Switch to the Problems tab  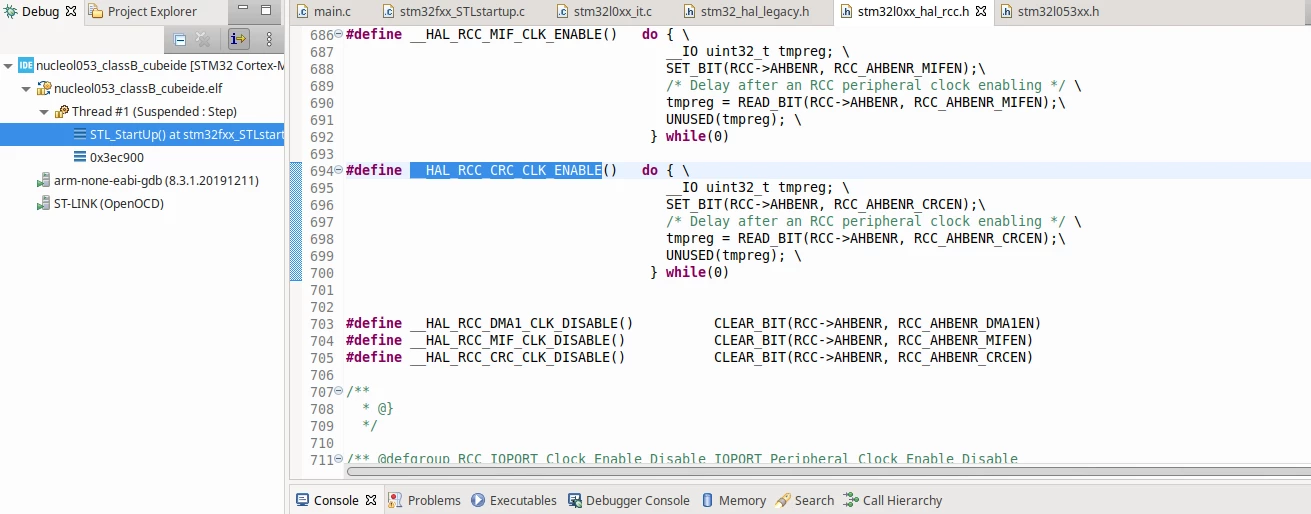(x=424, y=500)
